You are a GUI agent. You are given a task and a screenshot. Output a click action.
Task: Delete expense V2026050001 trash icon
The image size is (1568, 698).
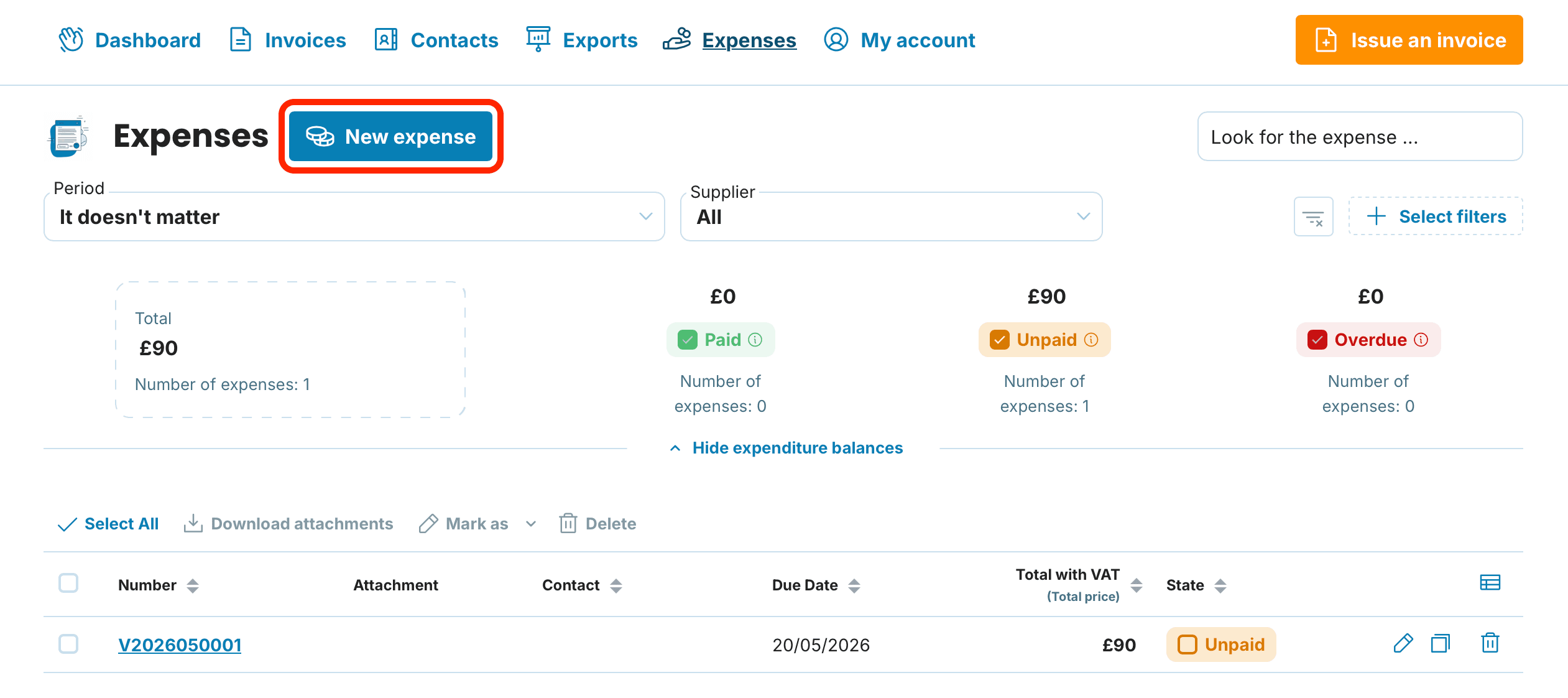(1490, 643)
